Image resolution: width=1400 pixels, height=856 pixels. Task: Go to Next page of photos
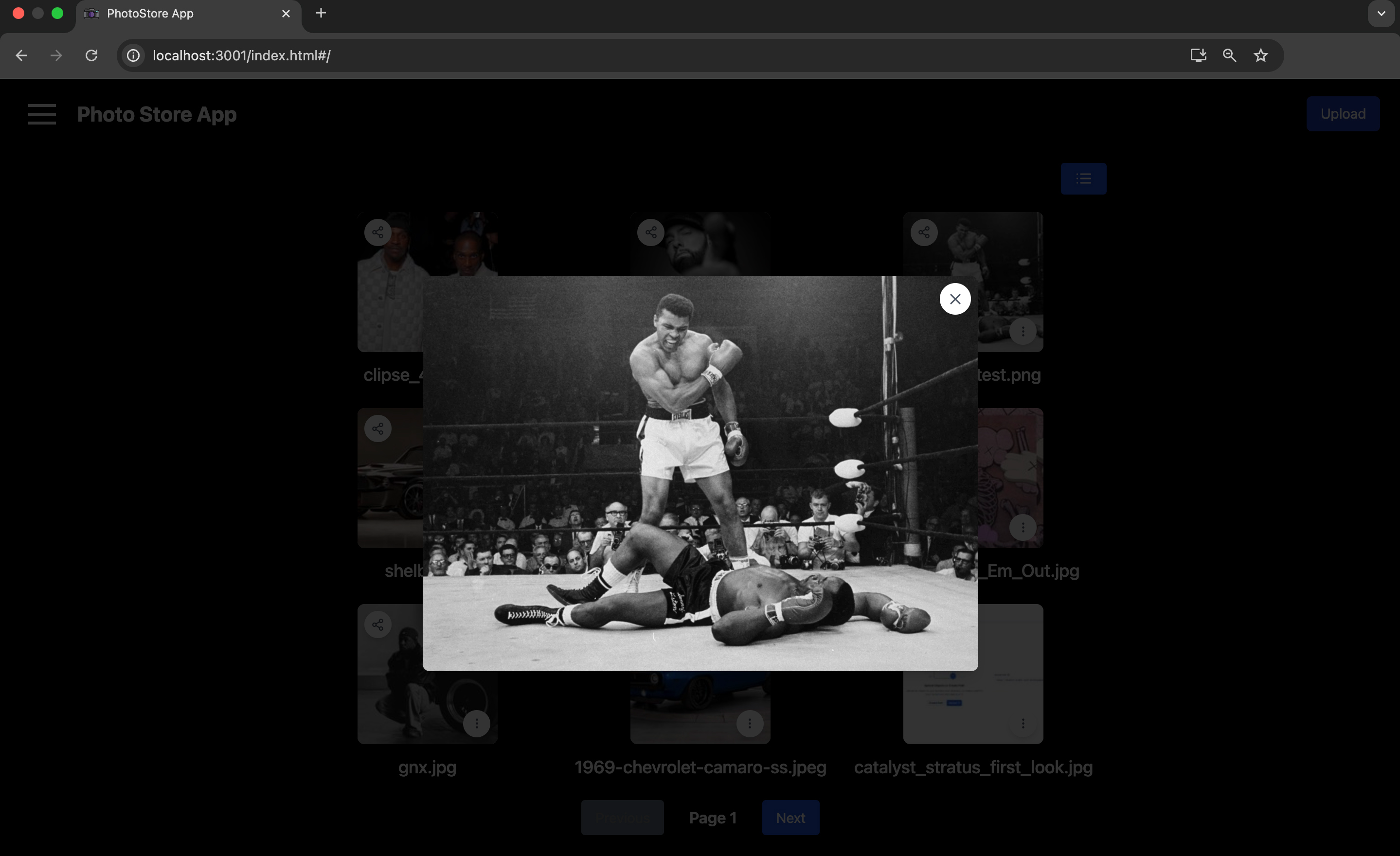pyautogui.click(x=790, y=818)
